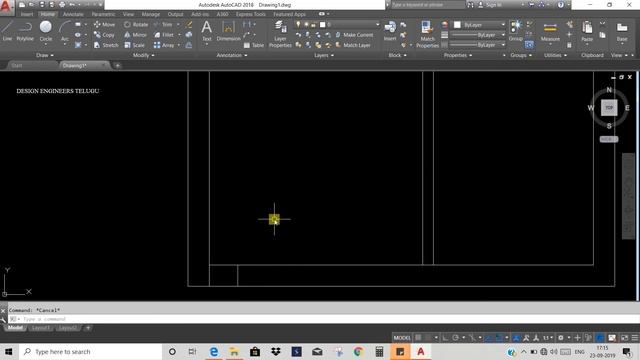640x360 pixels.
Task: Click the Group tool
Action: point(516,31)
